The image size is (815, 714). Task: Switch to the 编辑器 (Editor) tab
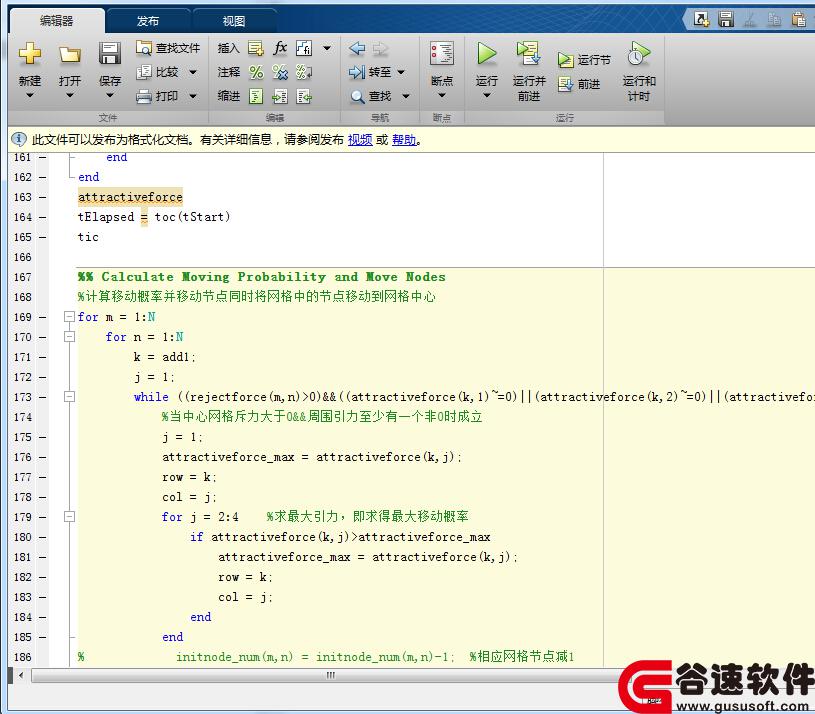tap(57, 21)
